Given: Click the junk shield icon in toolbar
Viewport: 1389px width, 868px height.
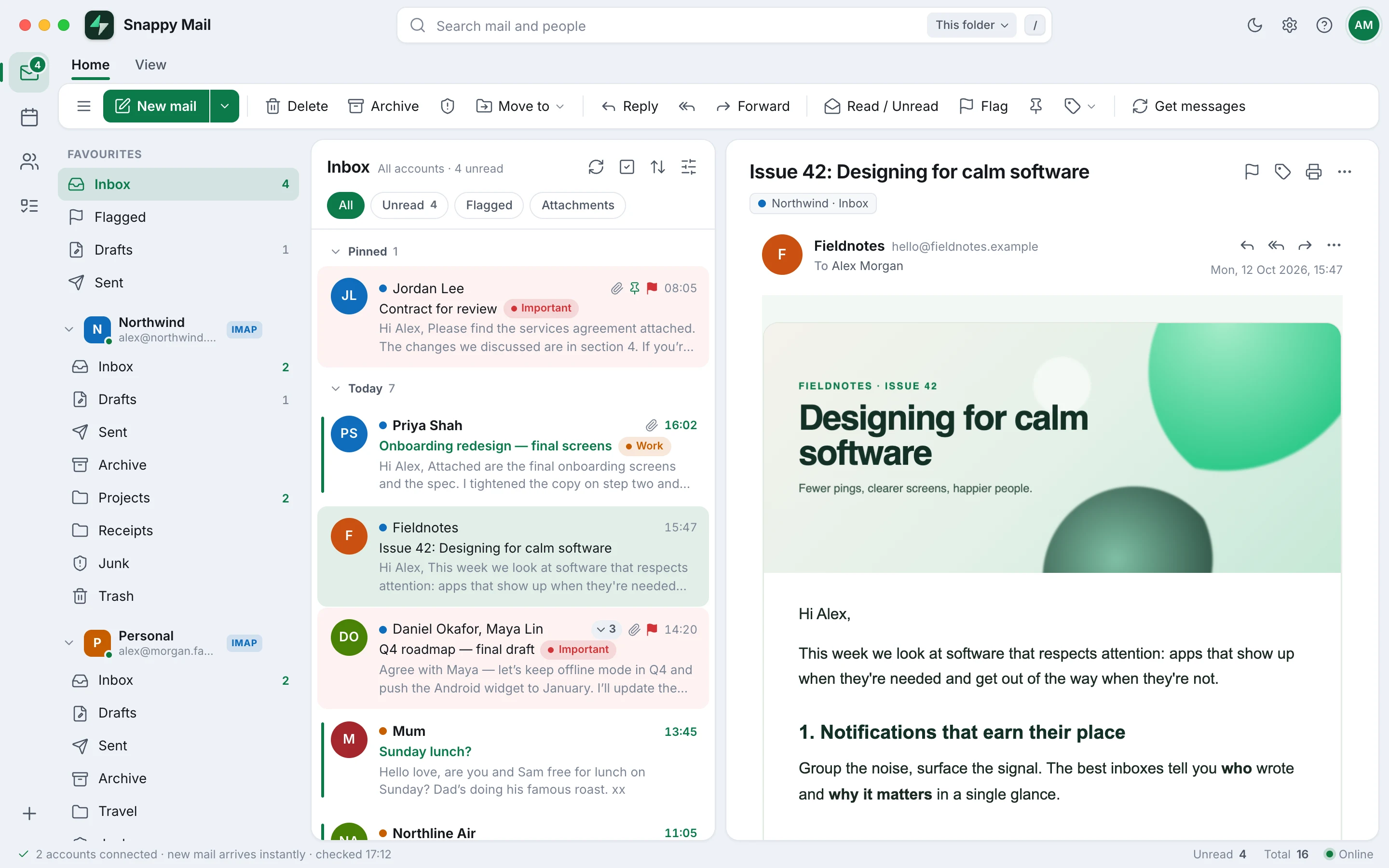Looking at the screenshot, I should coord(448,106).
